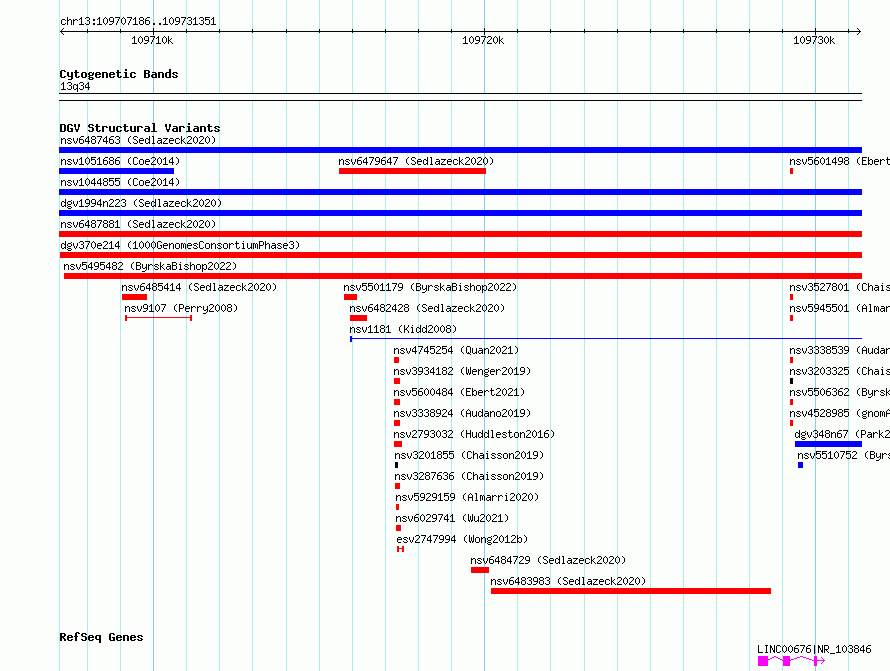This screenshot has width=890, height=671.
Task: Click the nsv1044855 (Coe2014) label
Action: (120, 182)
